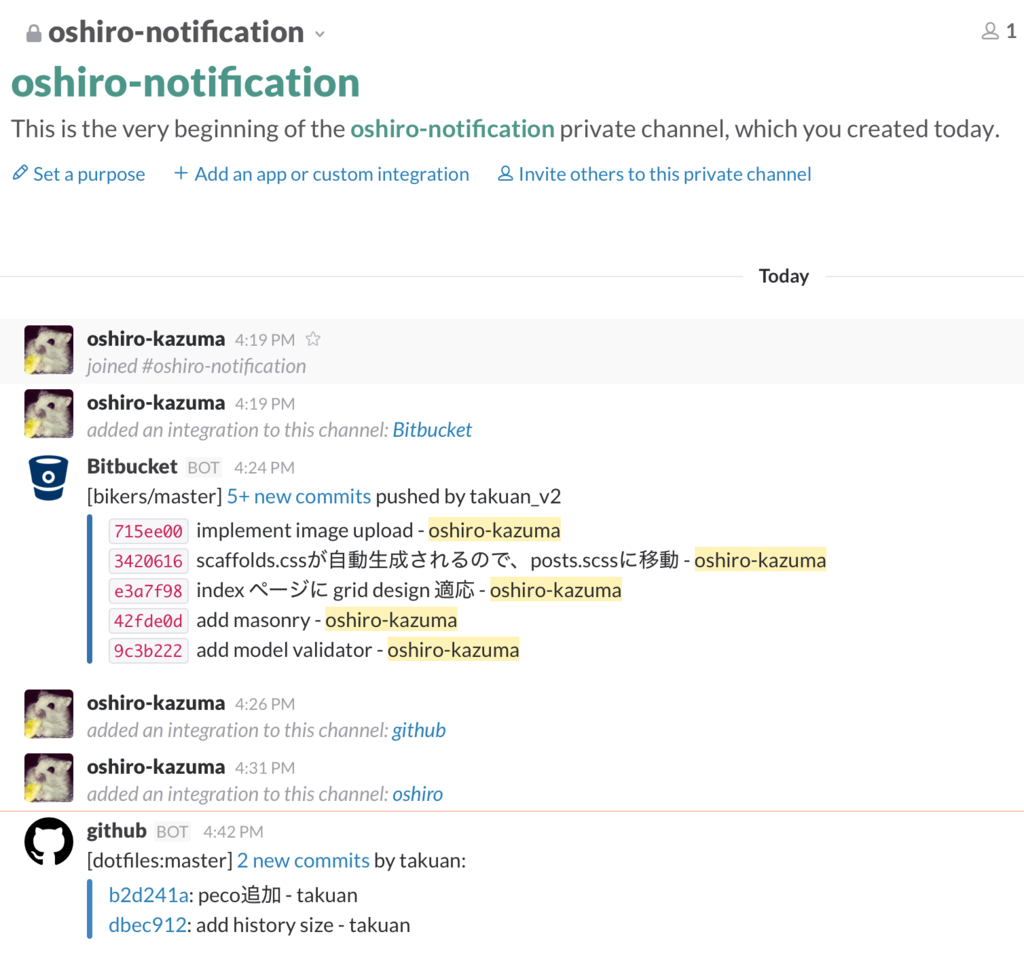Click oshiro-kazuma name on 4:26 PM message
The width and height of the screenshot is (1024, 966).
coord(156,703)
